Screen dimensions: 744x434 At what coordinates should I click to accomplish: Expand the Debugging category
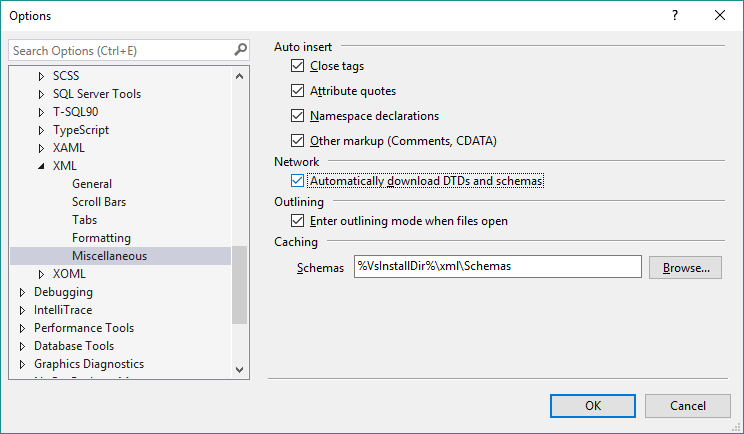click(x=23, y=292)
